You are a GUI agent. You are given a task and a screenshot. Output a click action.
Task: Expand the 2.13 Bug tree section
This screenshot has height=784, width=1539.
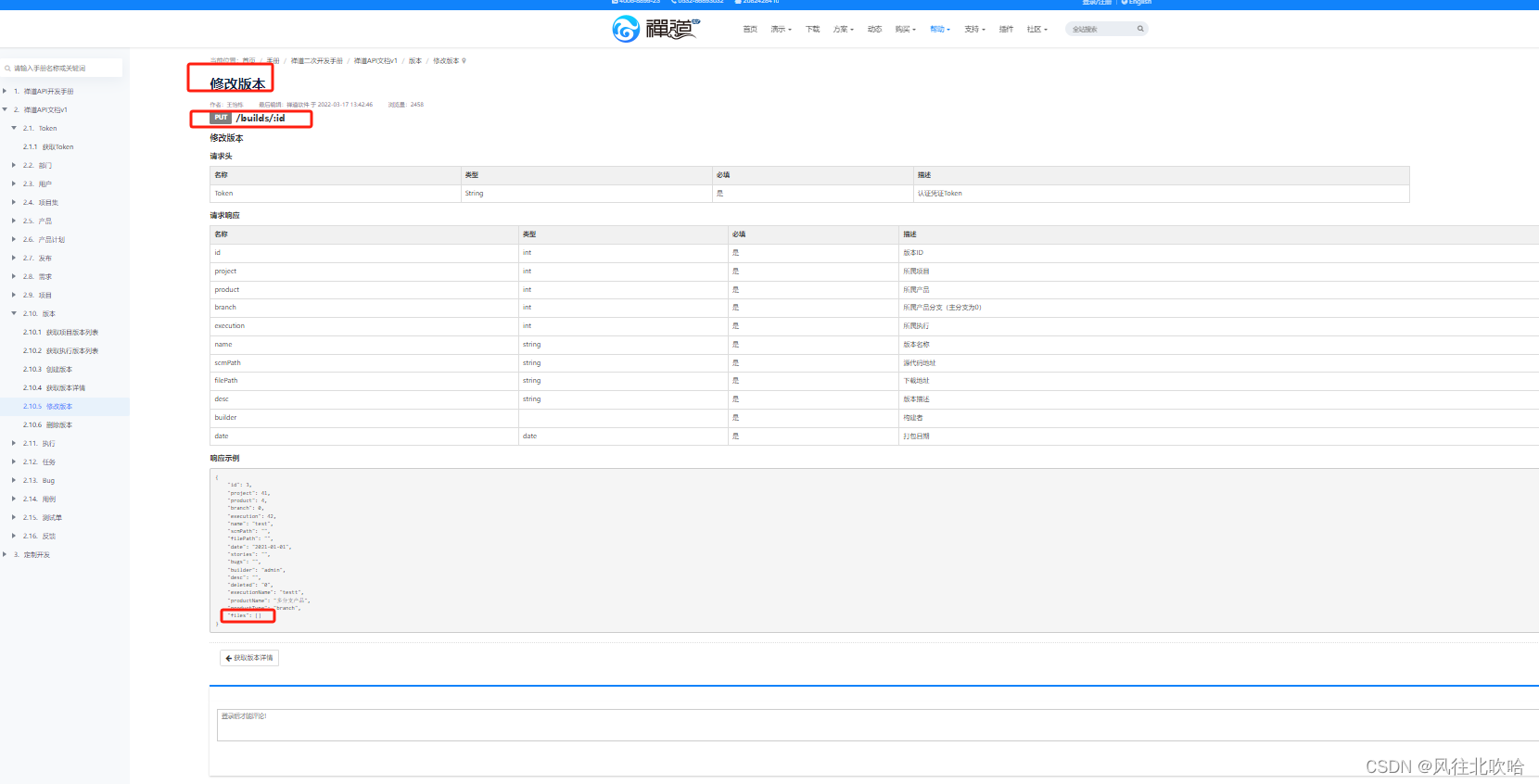click(x=14, y=480)
